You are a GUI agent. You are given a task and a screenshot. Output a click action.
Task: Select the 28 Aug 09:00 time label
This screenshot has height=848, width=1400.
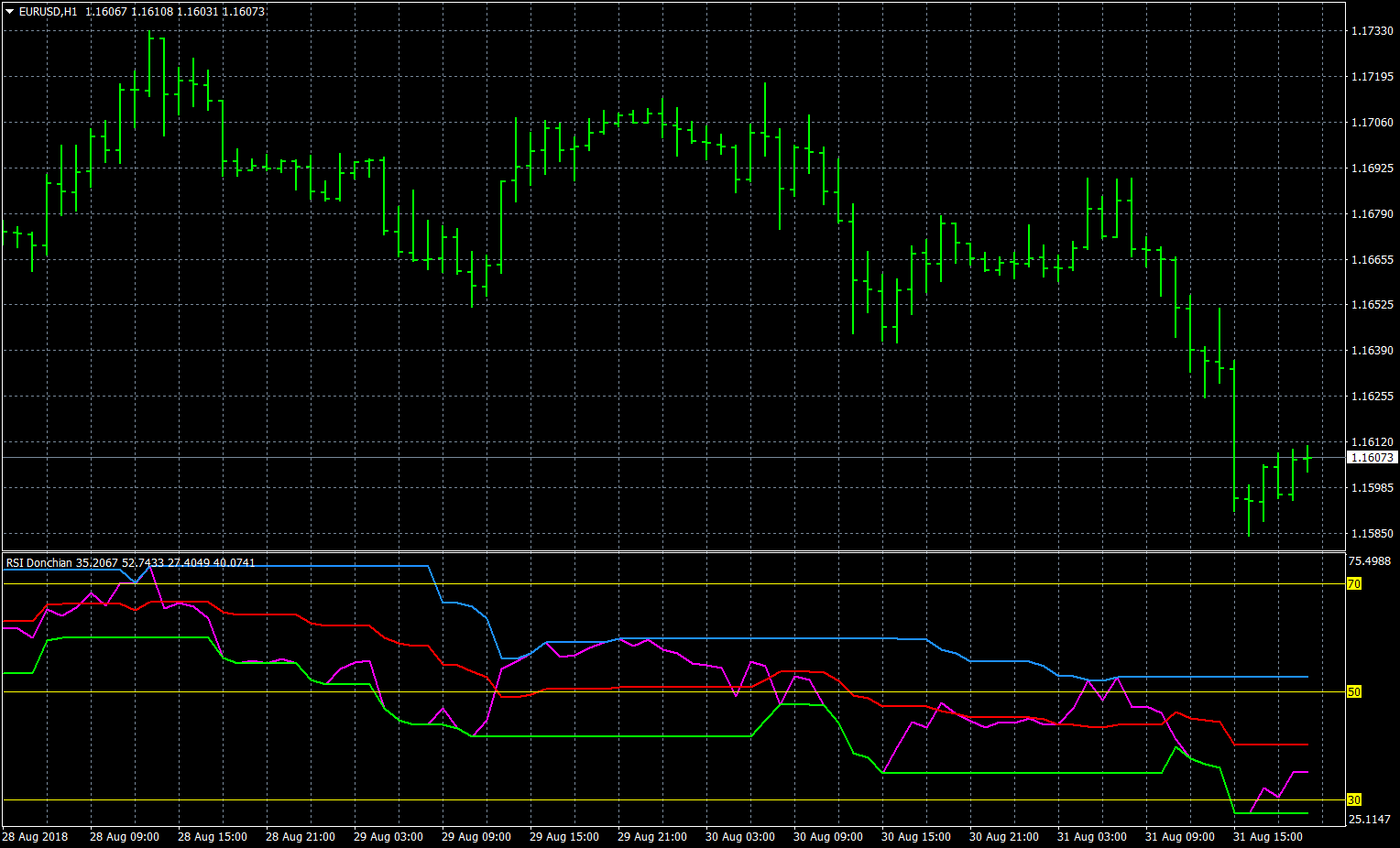[125, 837]
